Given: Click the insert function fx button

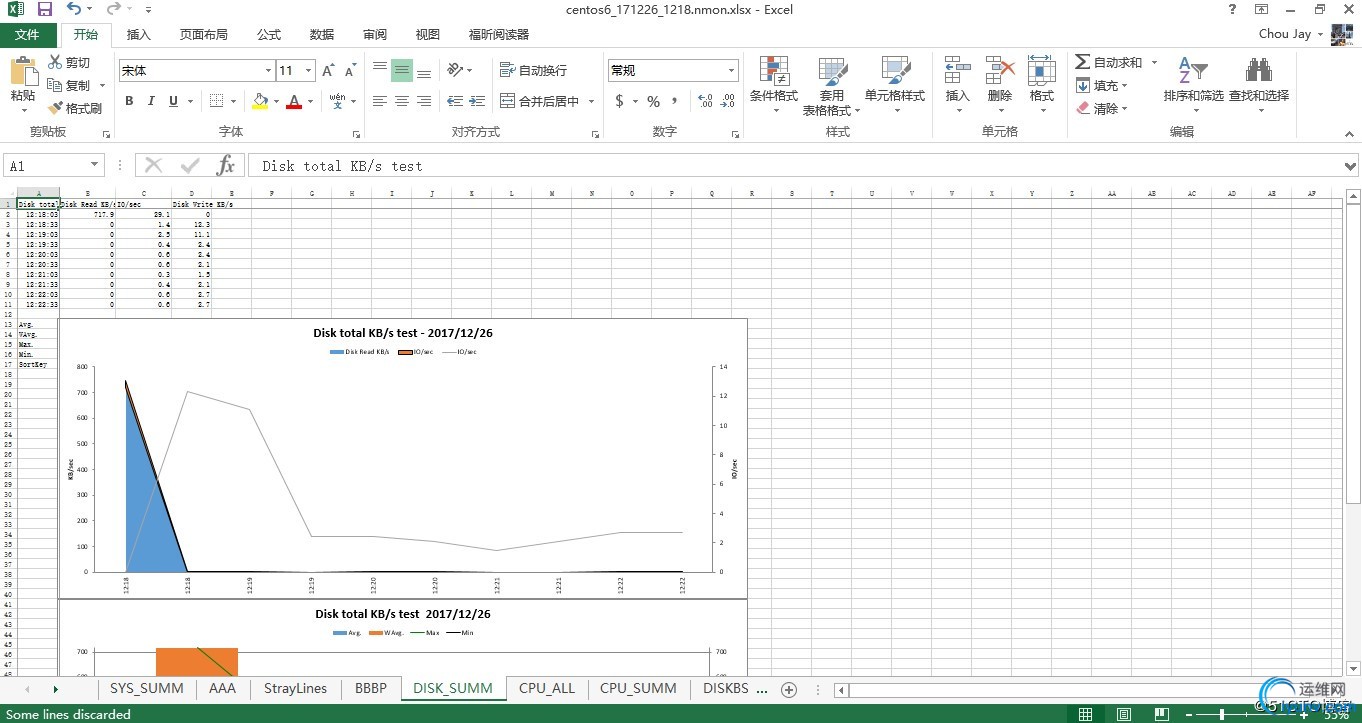Looking at the screenshot, I should point(226,165).
